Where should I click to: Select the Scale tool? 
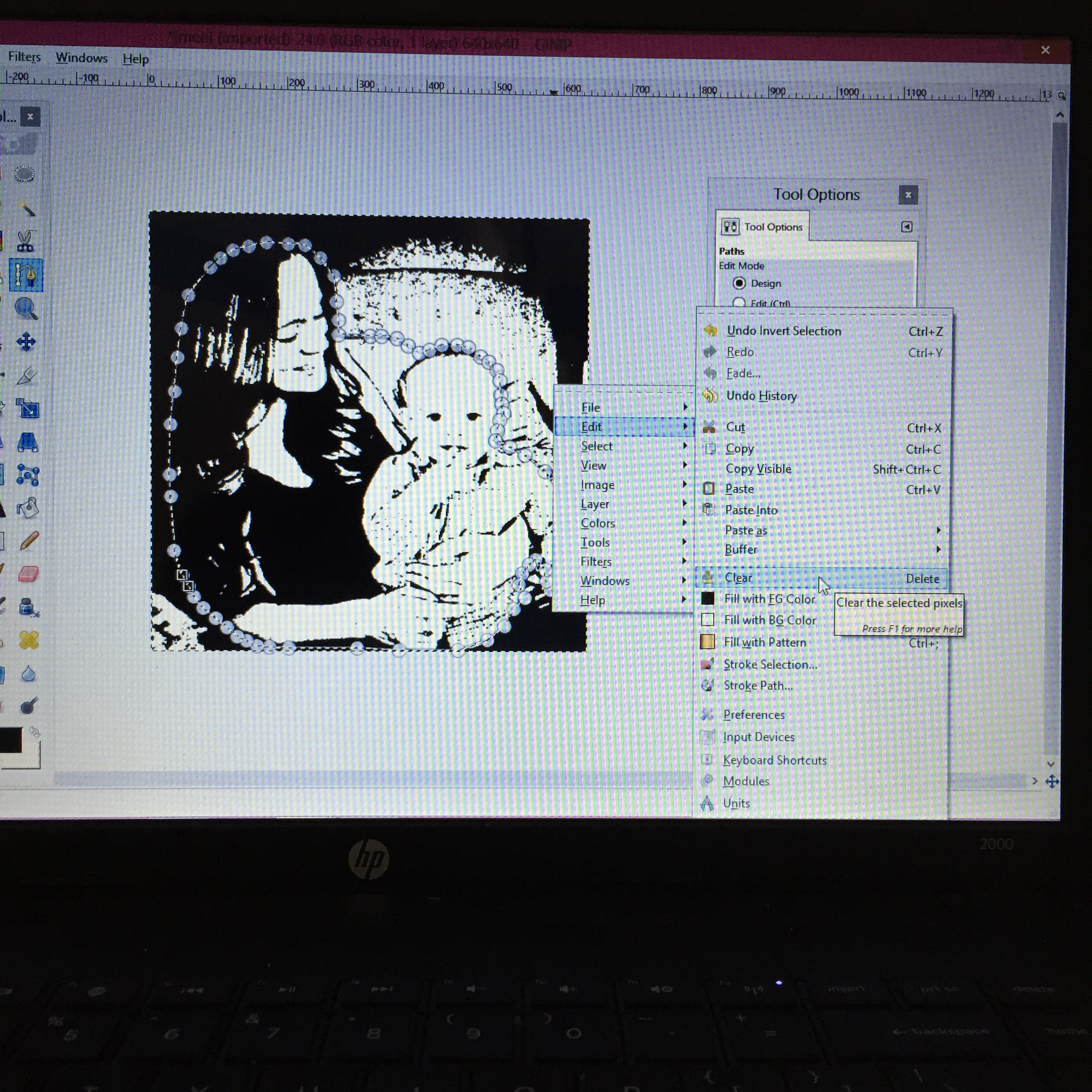(27, 408)
